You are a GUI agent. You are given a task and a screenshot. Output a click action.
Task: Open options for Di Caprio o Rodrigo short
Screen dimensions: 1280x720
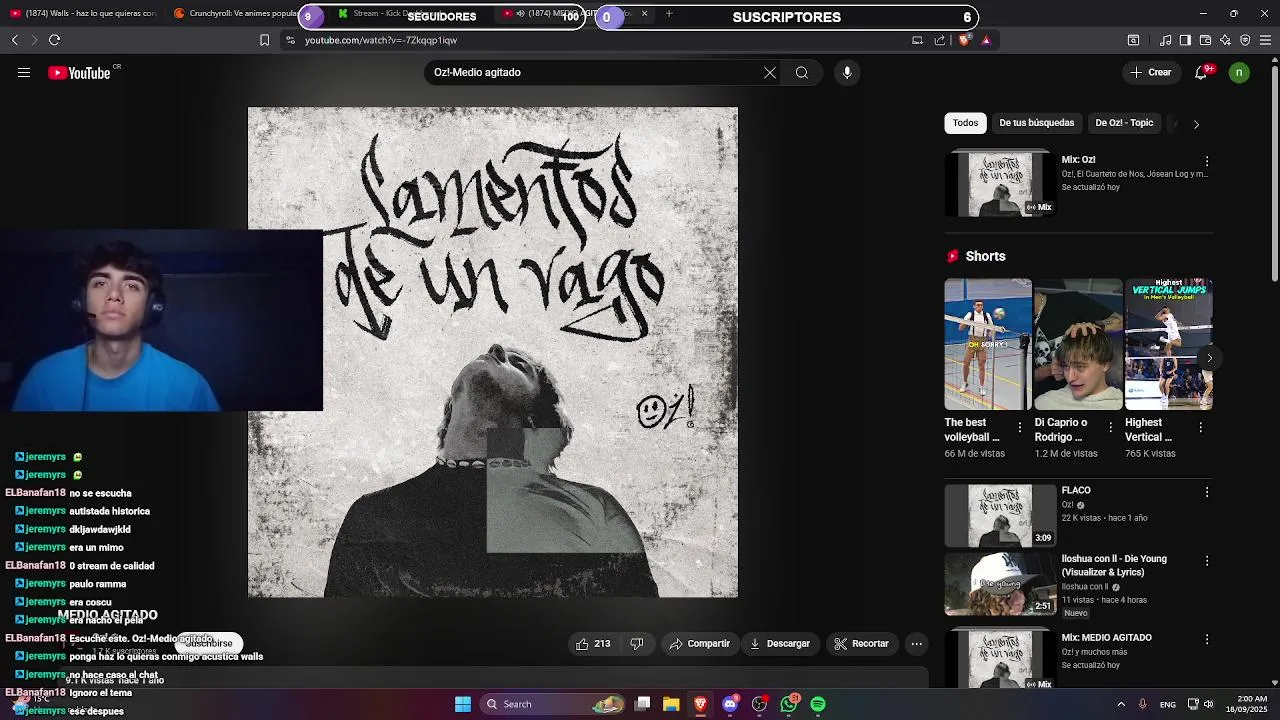tap(1110, 427)
